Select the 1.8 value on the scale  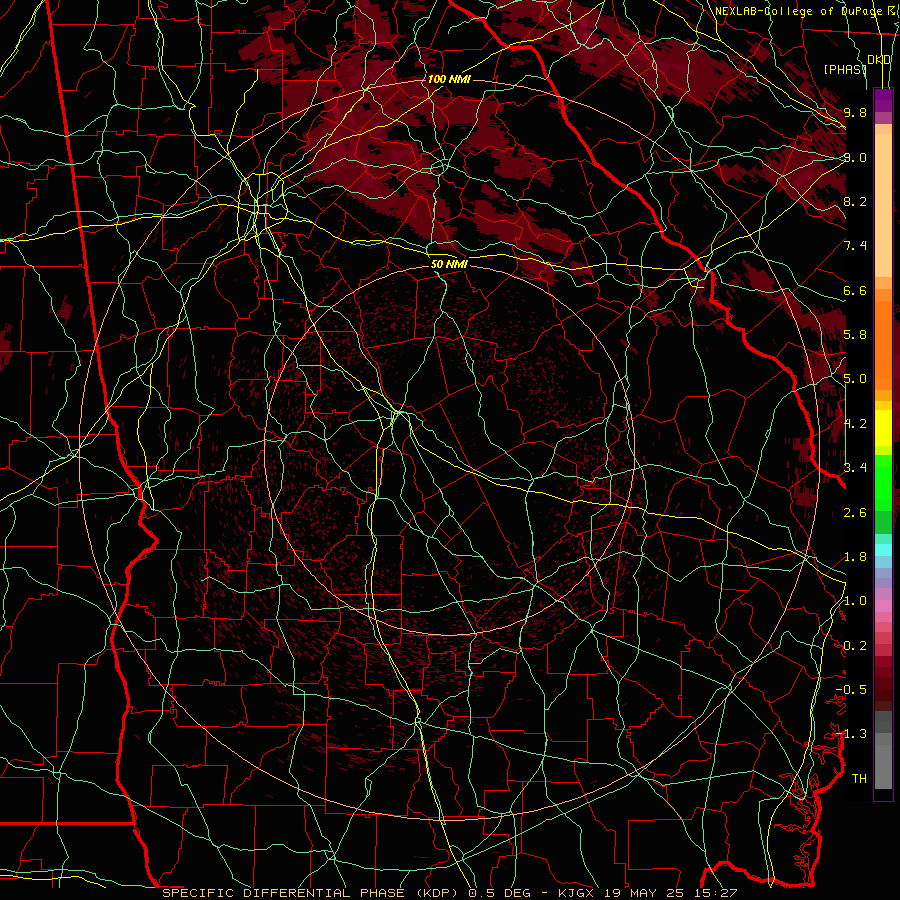855,557
